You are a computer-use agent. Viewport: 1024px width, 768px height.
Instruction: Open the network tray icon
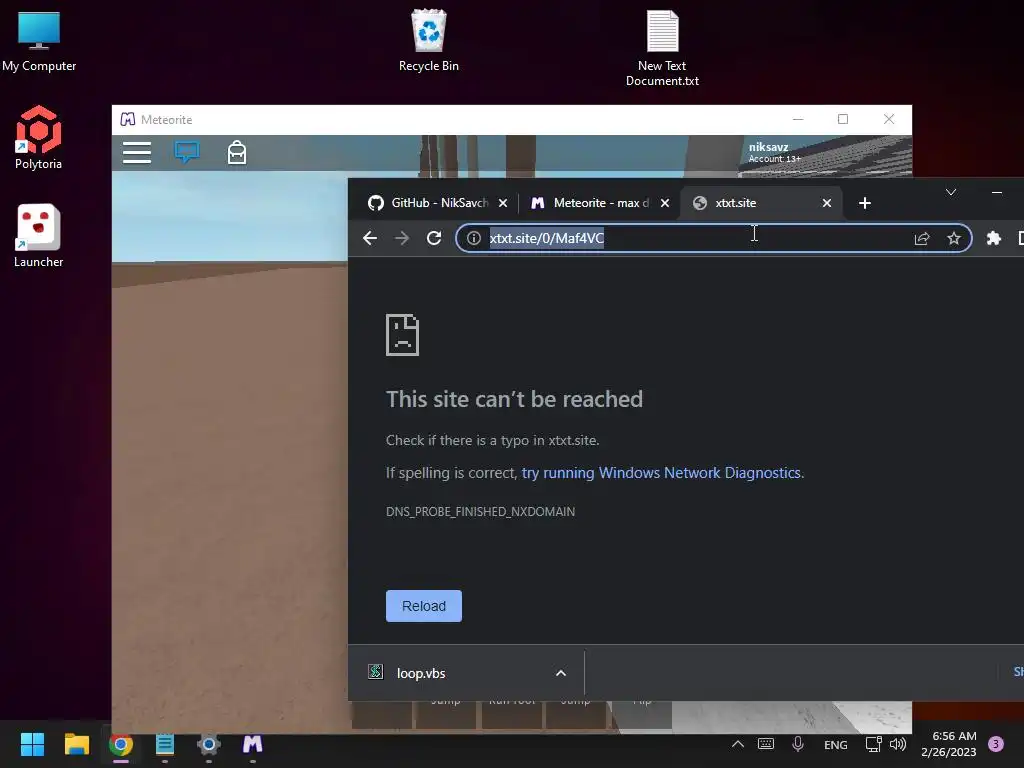[873, 744]
